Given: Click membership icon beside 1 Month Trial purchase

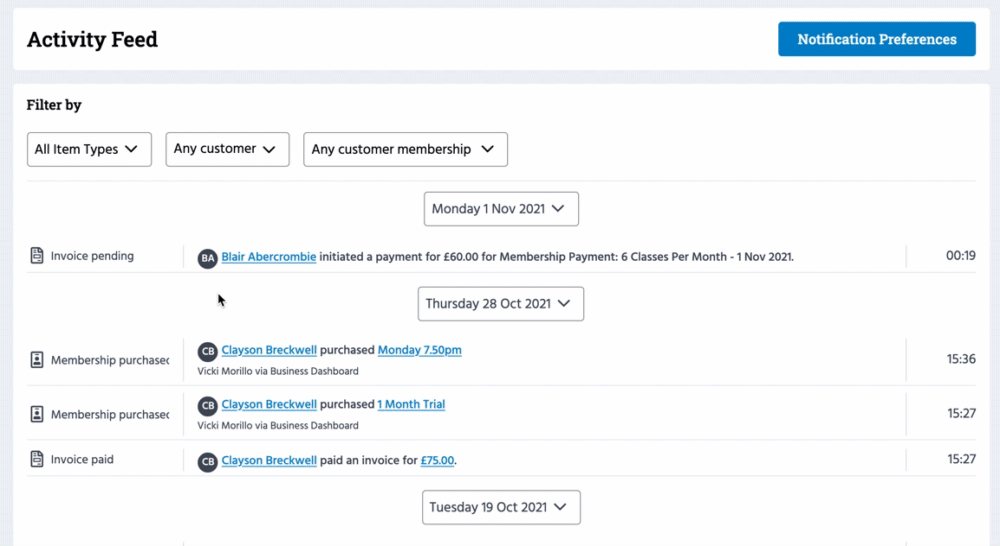Looking at the screenshot, I should click(x=37, y=414).
